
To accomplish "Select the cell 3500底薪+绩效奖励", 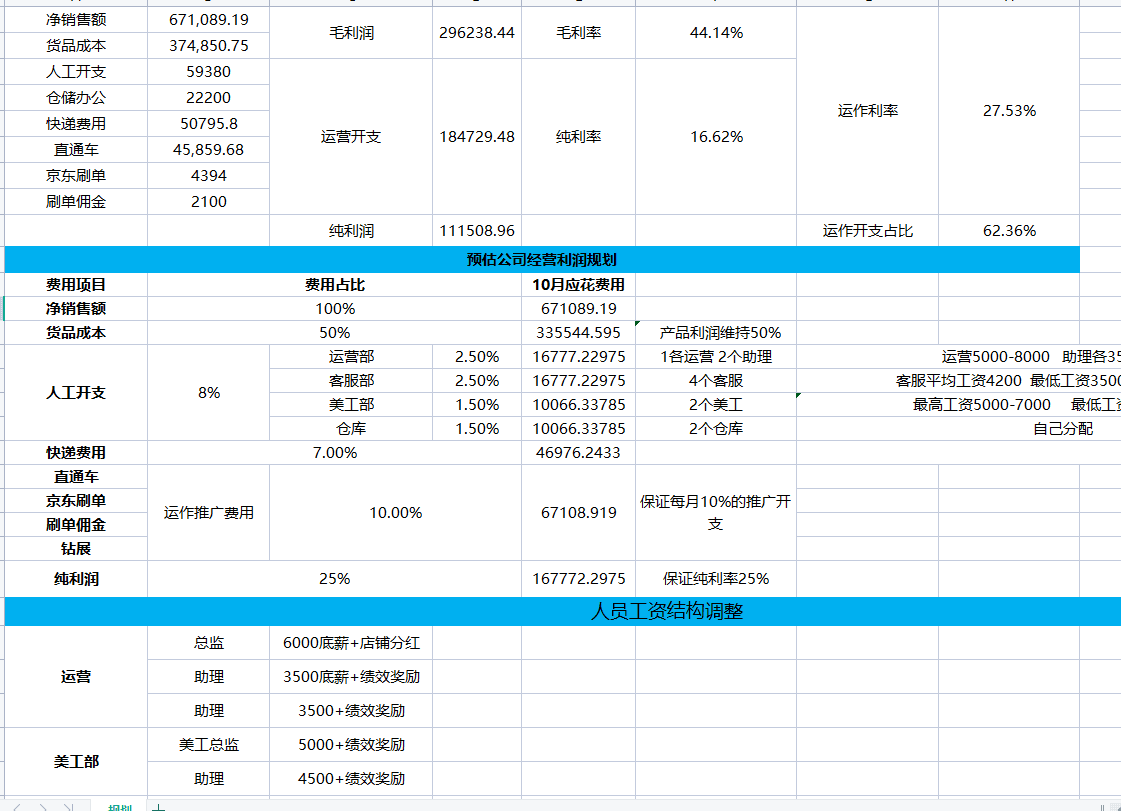I will click(x=351, y=677).
